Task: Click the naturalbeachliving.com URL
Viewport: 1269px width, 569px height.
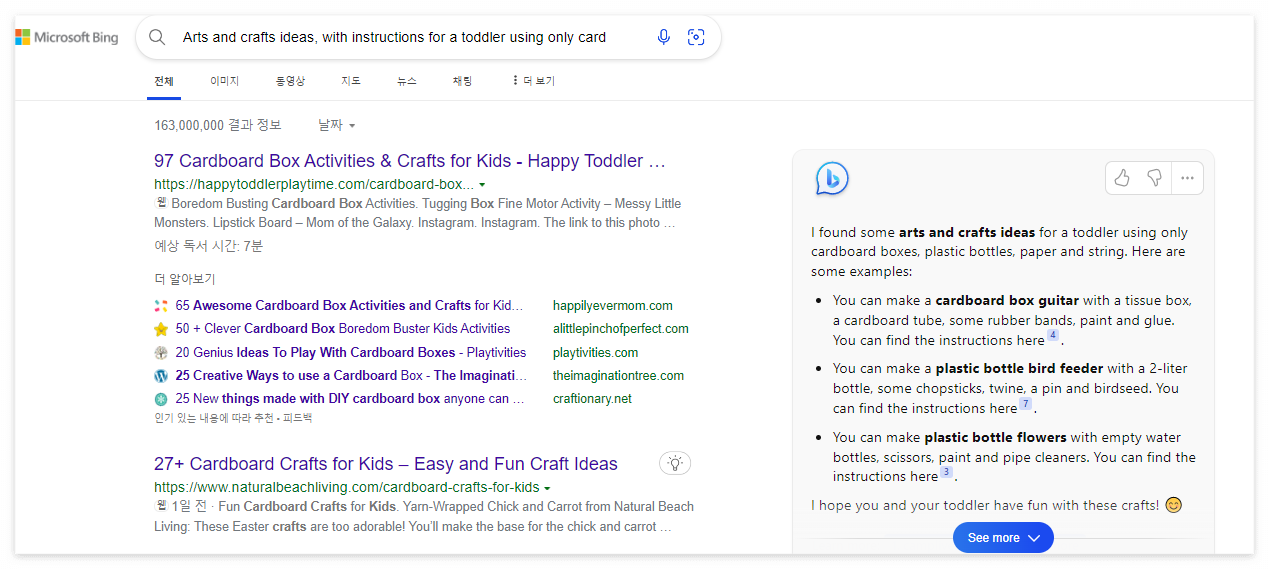Action: (x=346, y=488)
